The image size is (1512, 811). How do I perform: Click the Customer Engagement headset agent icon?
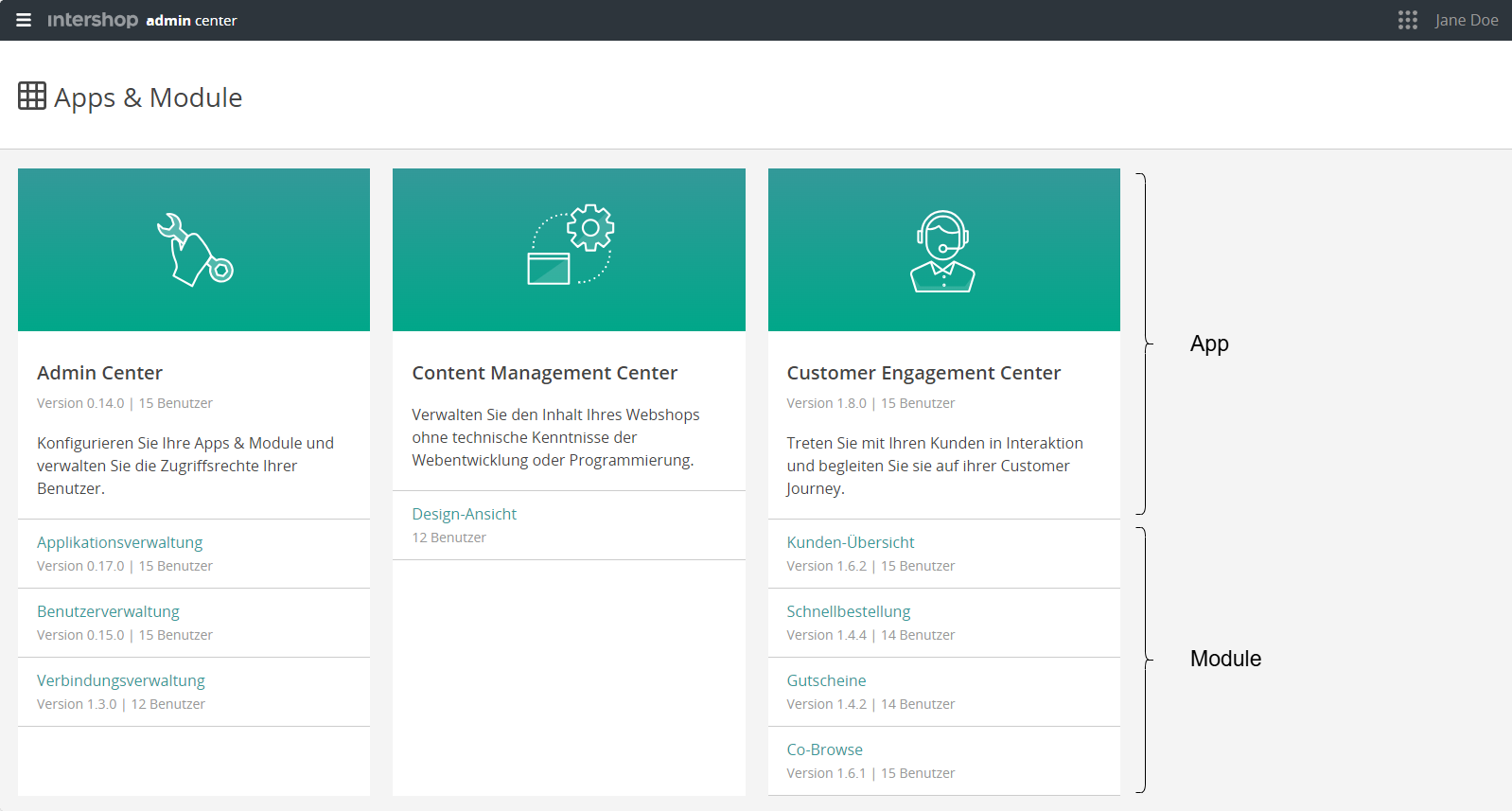pos(942,251)
